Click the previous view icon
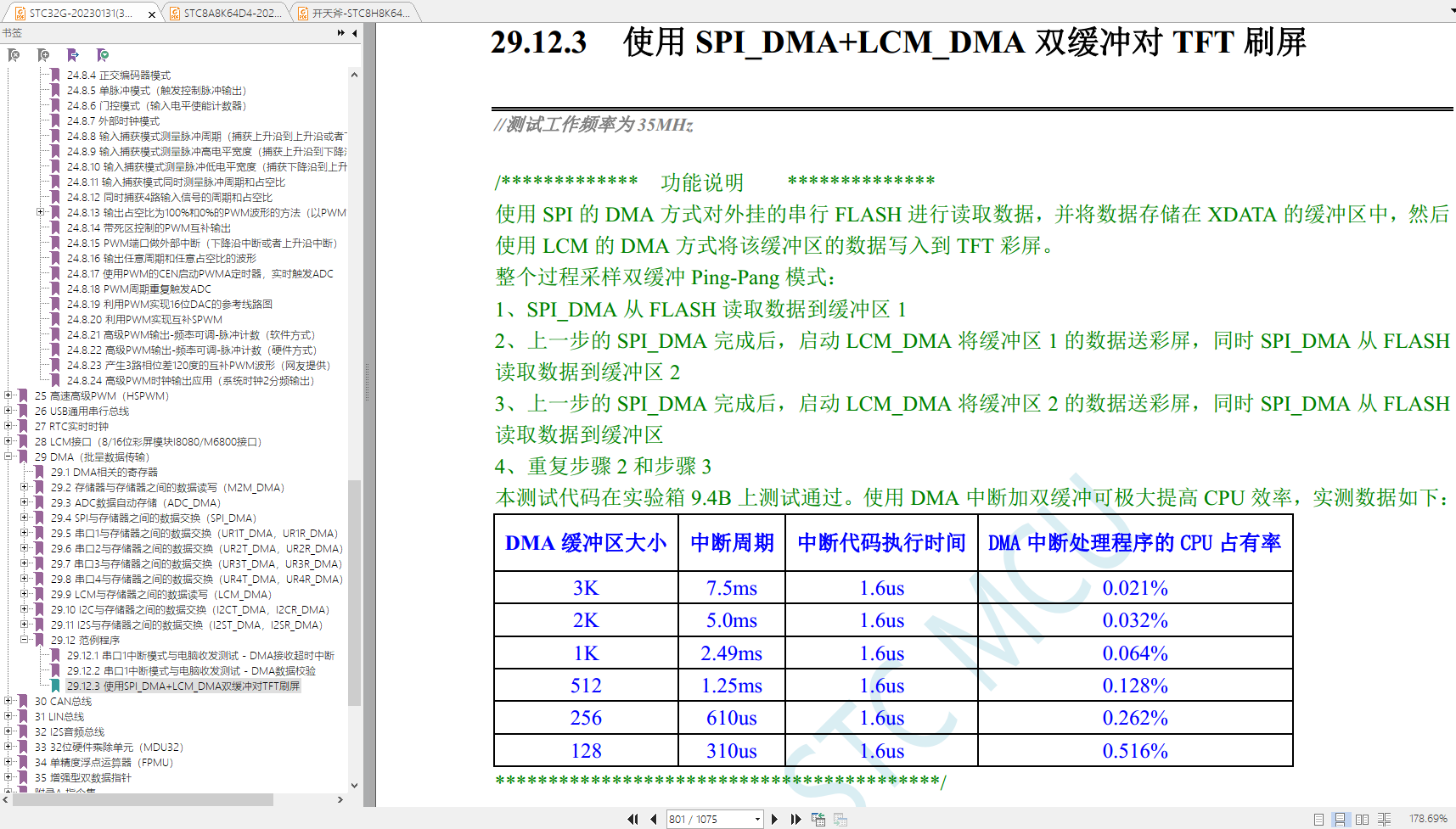 [x=818, y=819]
